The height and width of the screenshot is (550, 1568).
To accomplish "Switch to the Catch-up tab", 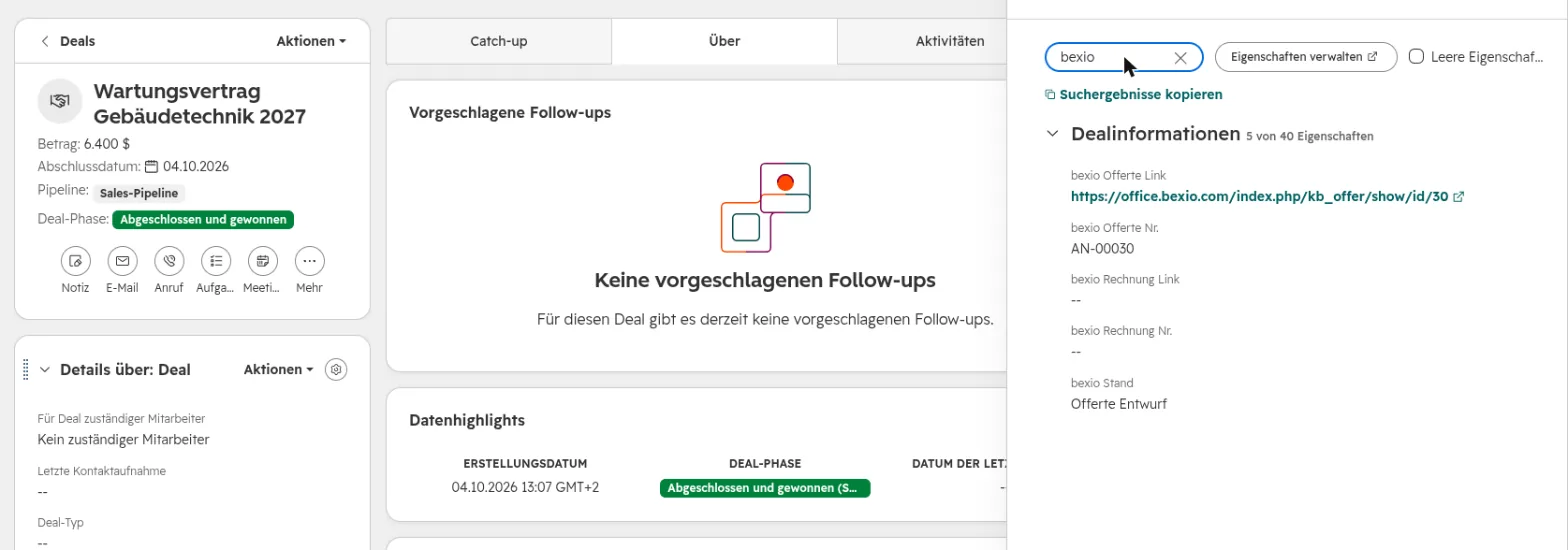I will [x=498, y=41].
